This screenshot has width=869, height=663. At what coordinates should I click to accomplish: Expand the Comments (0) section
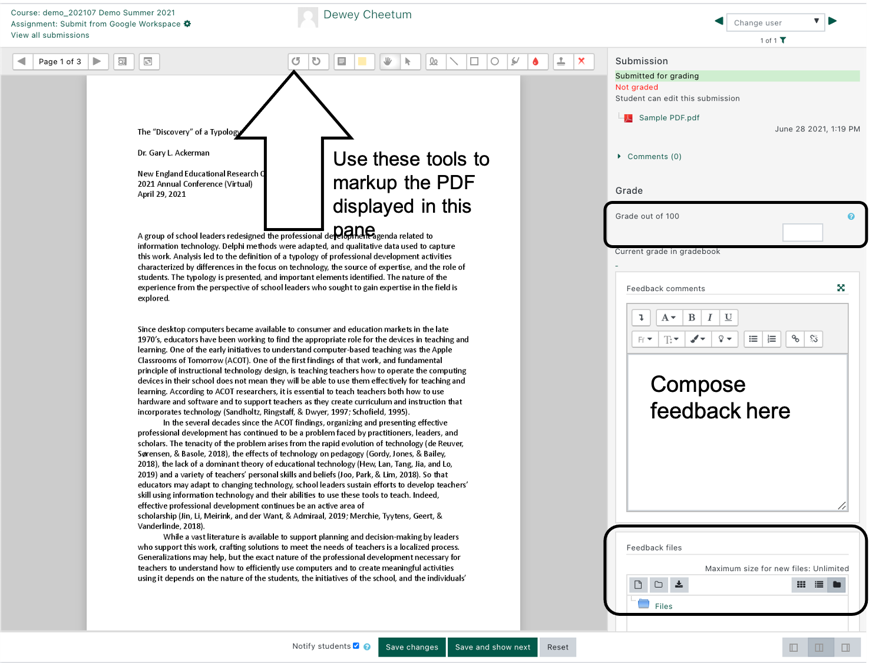click(x=656, y=156)
